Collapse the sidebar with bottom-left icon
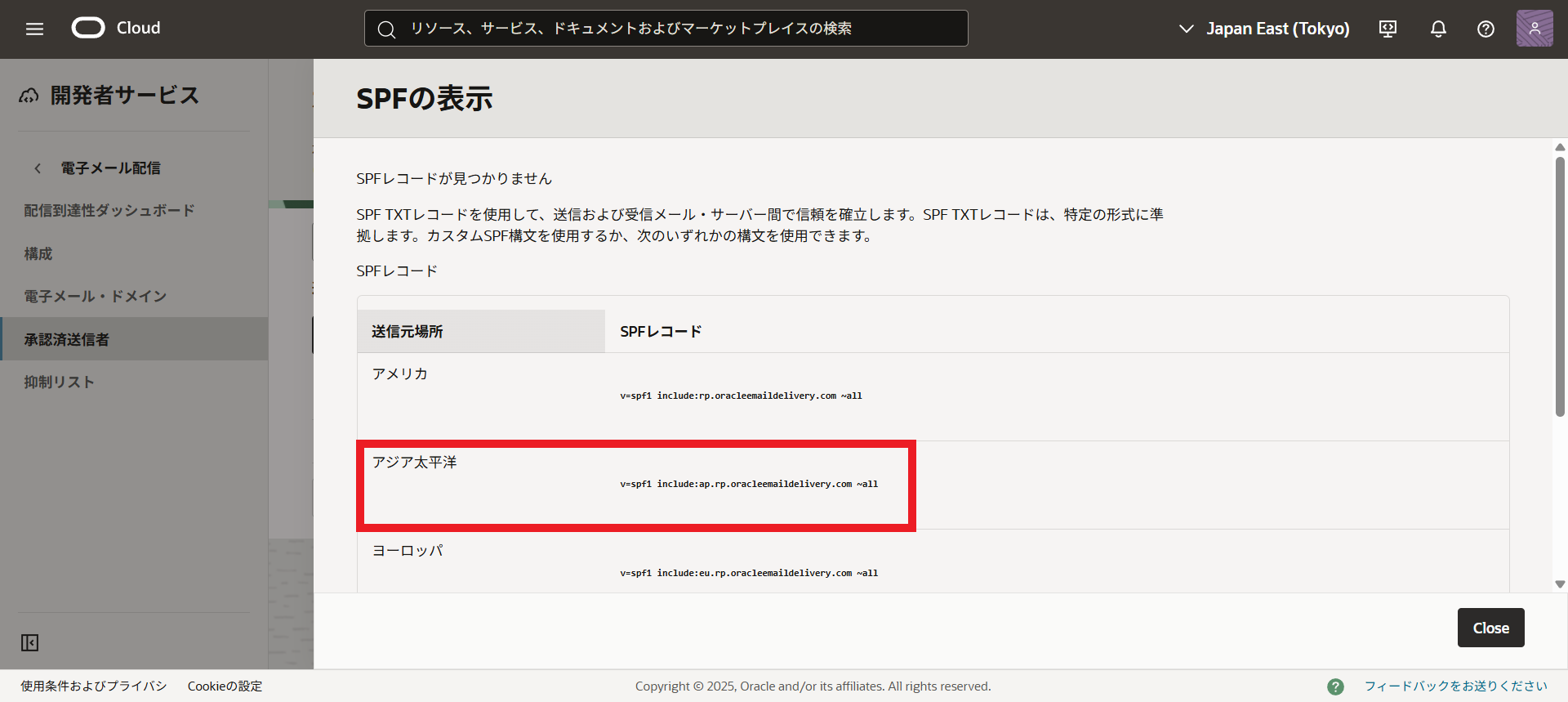 point(30,643)
